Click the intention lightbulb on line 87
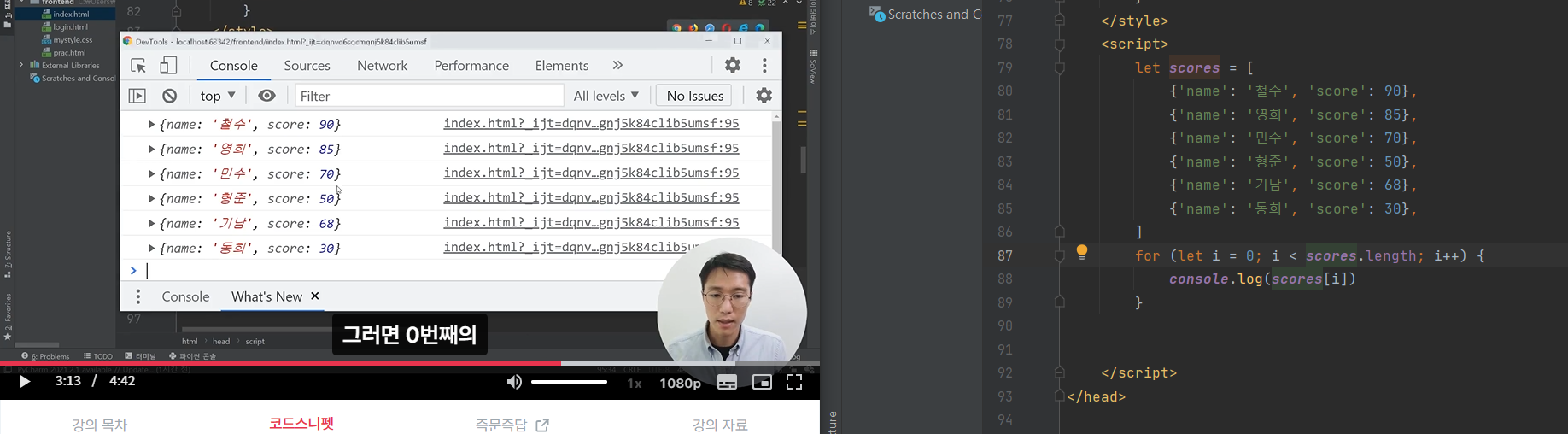 click(1082, 252)
